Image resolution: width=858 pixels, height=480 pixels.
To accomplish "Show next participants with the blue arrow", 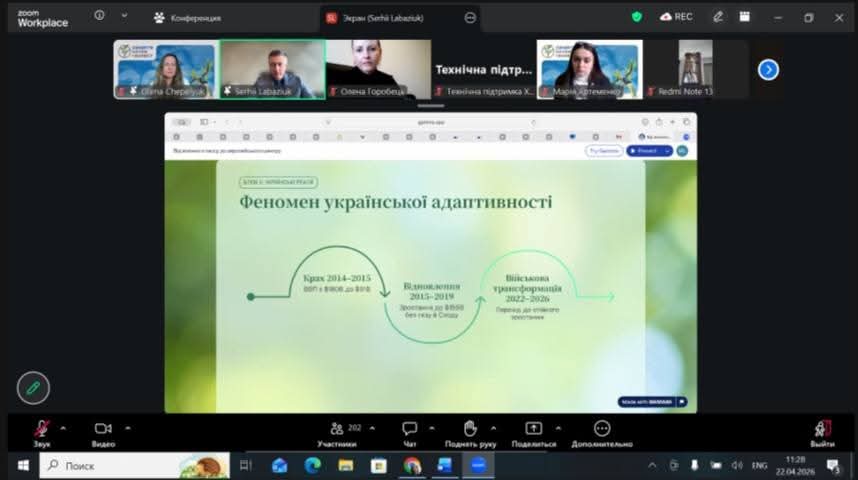I will [768, 69].
